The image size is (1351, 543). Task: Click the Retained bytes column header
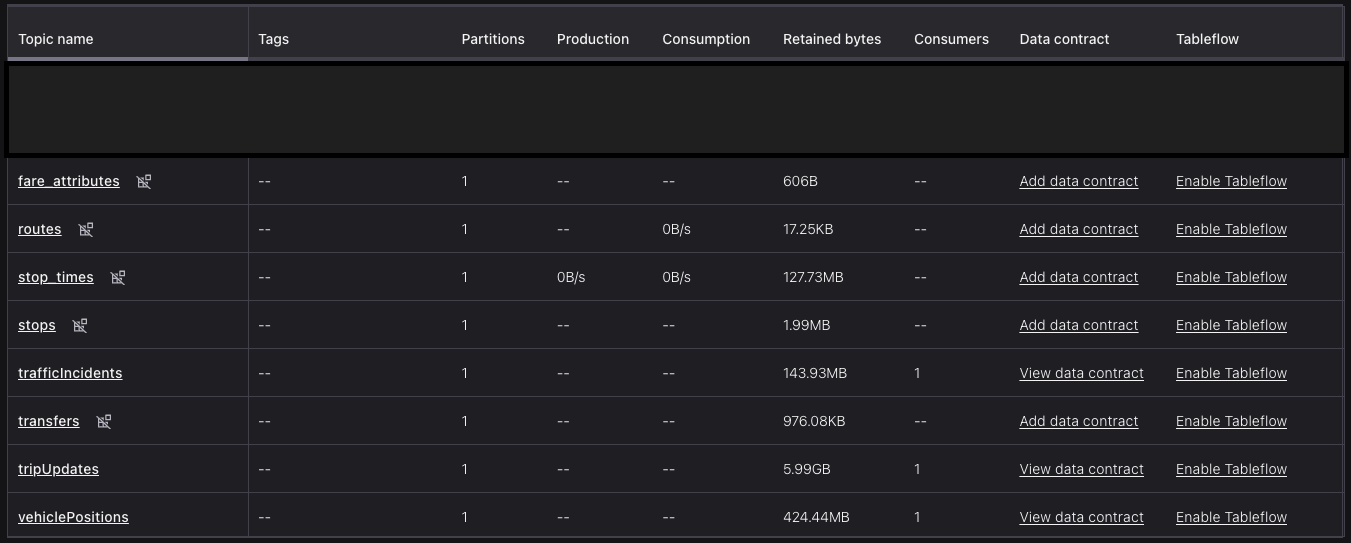pos(831,39)
